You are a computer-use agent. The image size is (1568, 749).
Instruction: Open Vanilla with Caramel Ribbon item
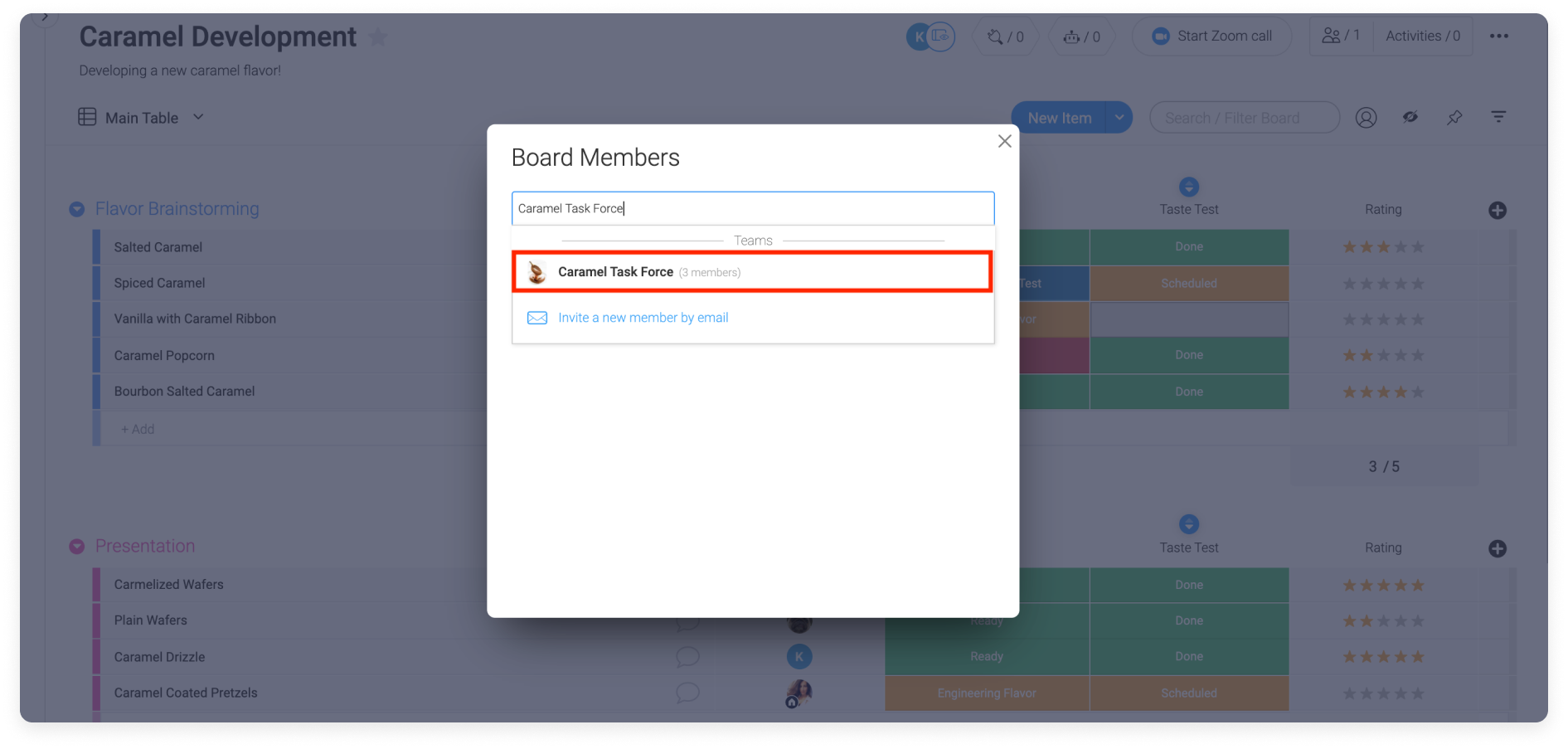[195, 319]
